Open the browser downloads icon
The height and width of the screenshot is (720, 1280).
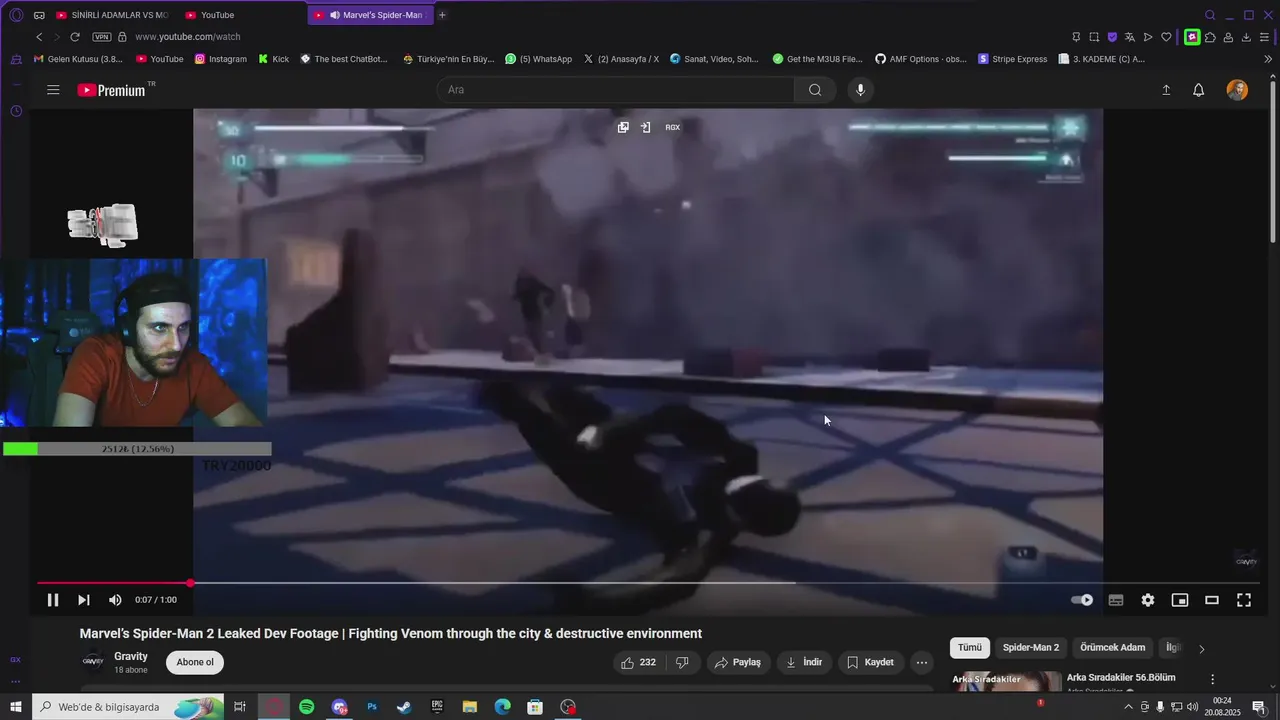click(x=1246, y=37)
